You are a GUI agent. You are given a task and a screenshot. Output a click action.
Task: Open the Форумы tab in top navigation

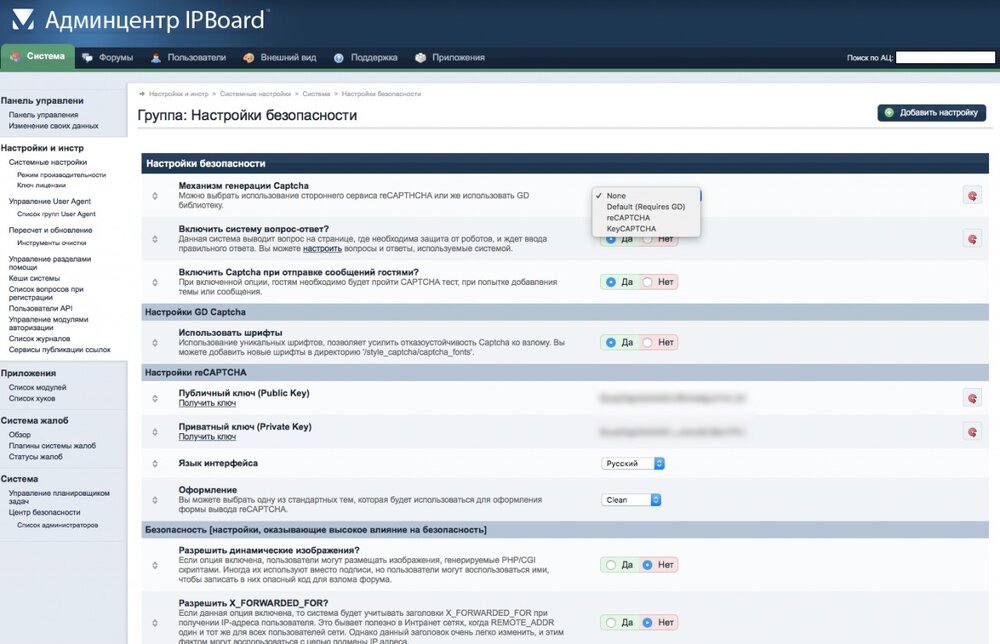[108, 57]
